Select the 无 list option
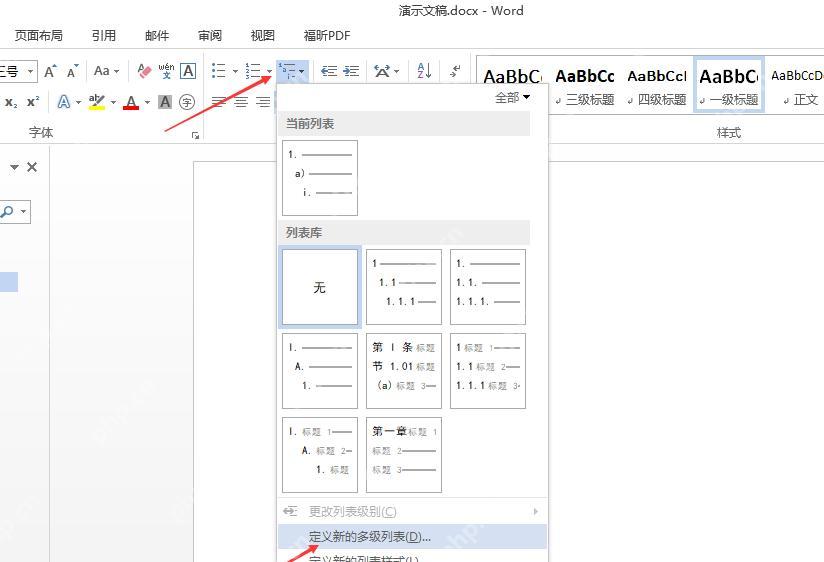The image size is (824, 562). click(320, 287)
